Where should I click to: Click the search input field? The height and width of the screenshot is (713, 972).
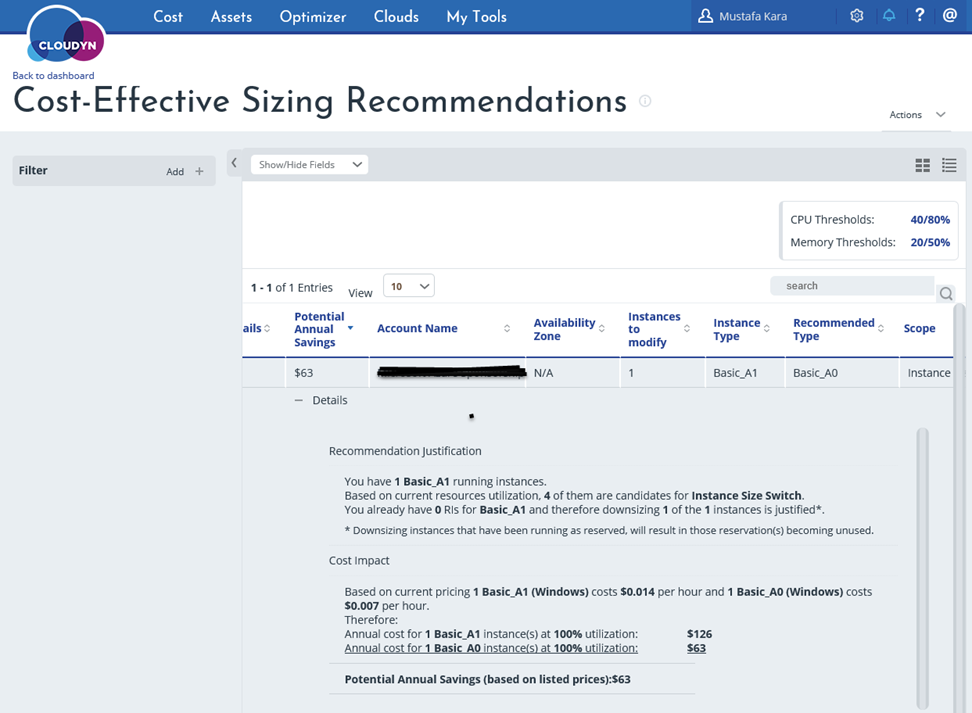coord(852,286)
